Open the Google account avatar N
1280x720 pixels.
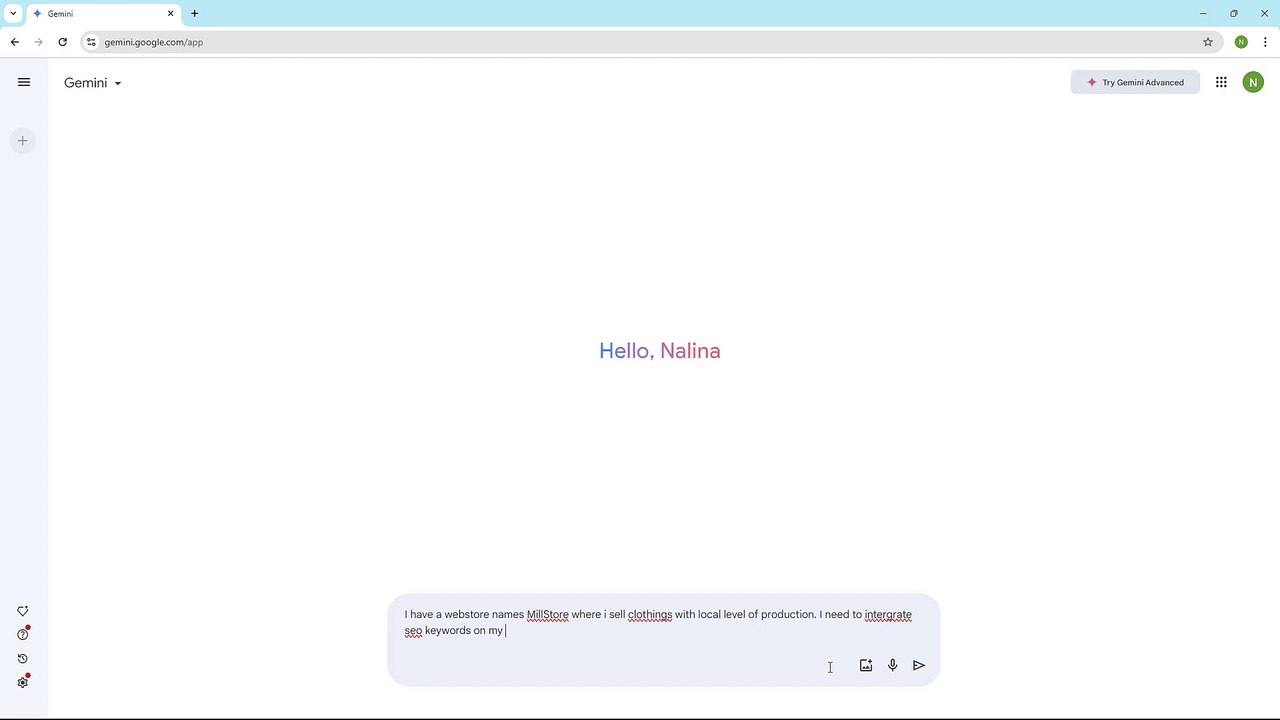[1253, 82]
